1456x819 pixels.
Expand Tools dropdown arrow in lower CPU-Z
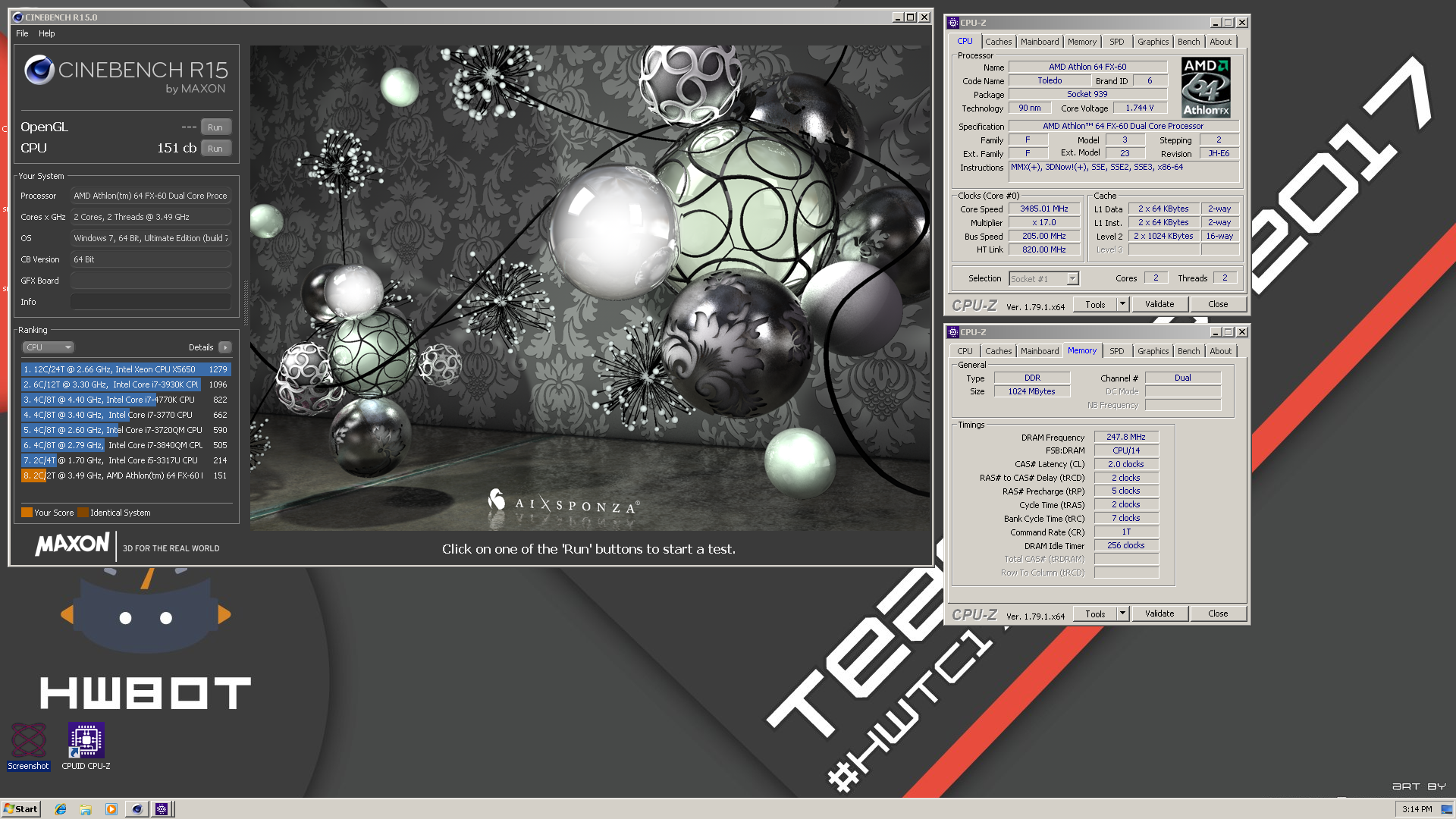1123,613
